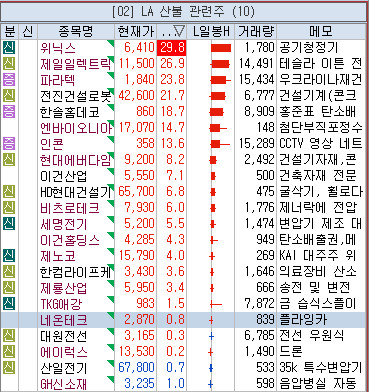
Task: Click the 증 badge icon for 한솔홈데코
Action: tap(9, 111)
